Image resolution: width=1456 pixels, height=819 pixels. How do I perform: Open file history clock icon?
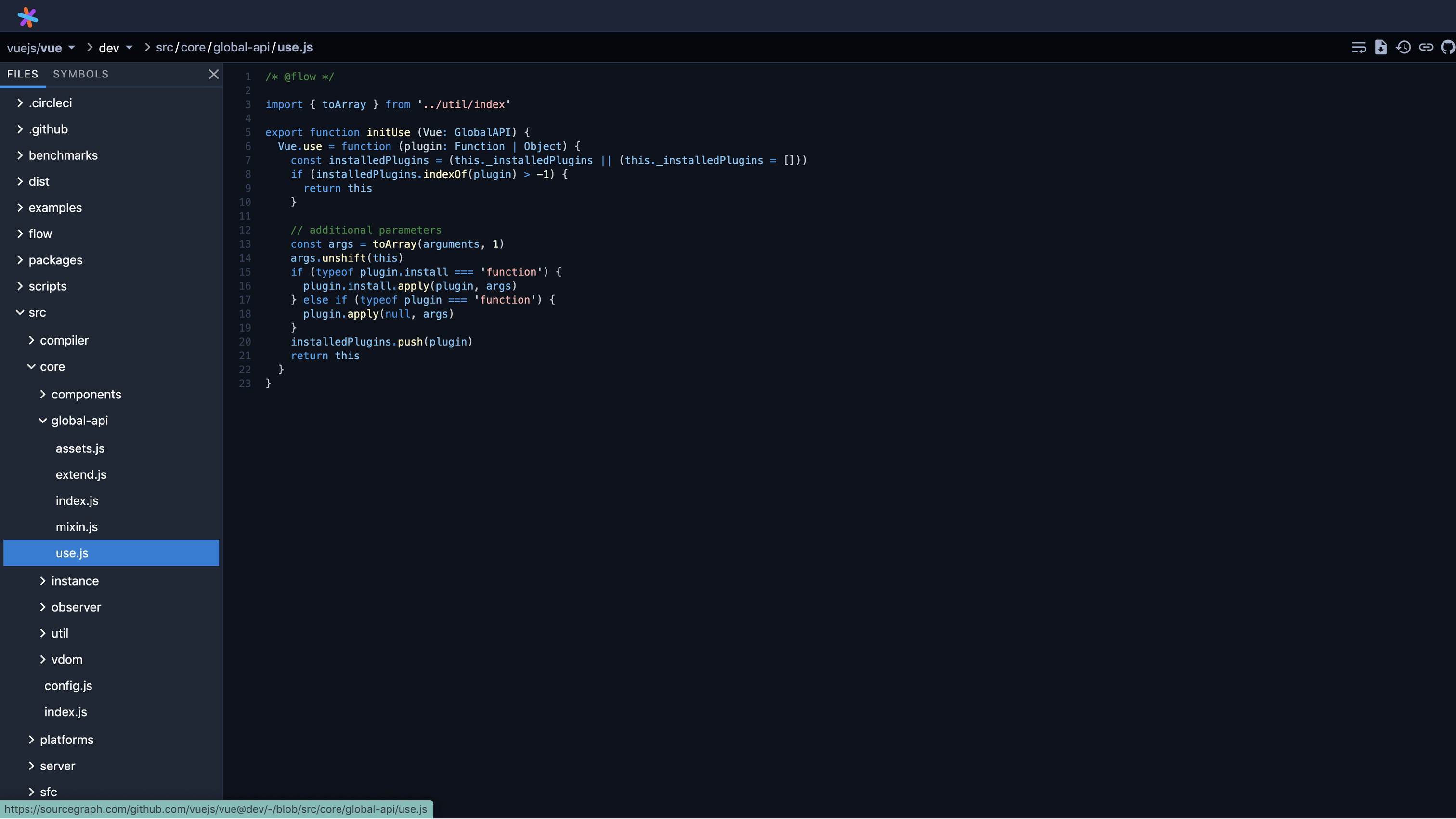click(x=1404, y=48)
